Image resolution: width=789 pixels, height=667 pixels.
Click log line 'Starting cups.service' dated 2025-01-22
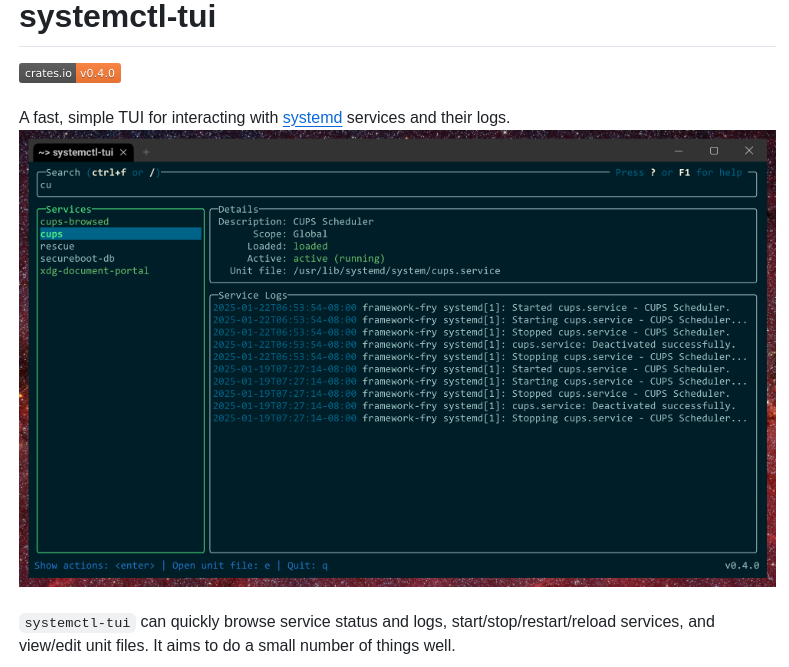pos(480,320)
